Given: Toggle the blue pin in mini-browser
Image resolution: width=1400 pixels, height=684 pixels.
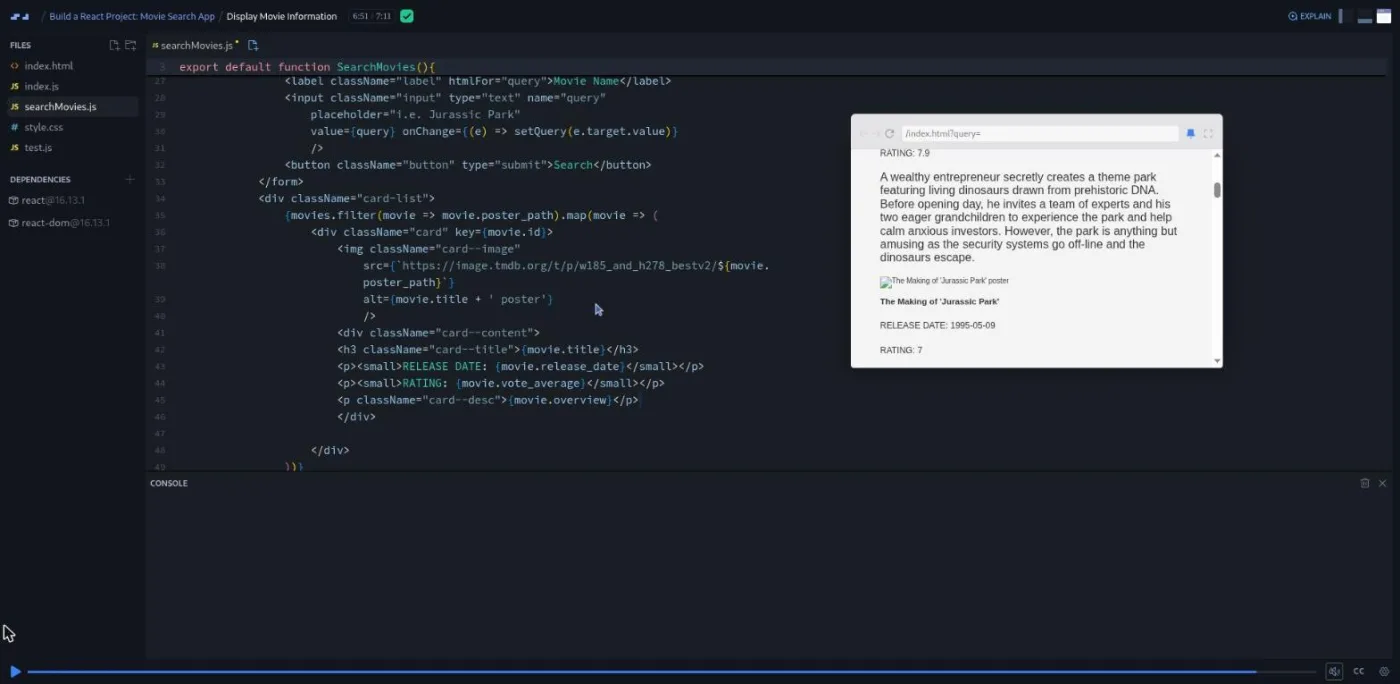Looking at the screenshot, I should [1190, 133].
